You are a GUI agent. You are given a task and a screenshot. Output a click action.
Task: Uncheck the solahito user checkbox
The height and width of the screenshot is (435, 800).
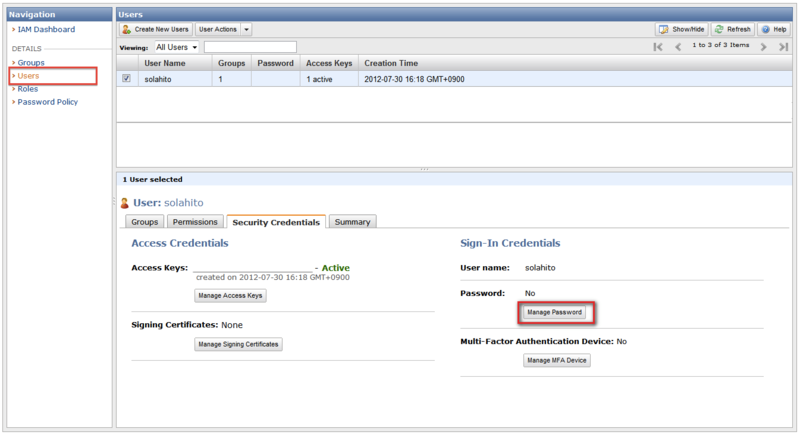coord(127,79)
